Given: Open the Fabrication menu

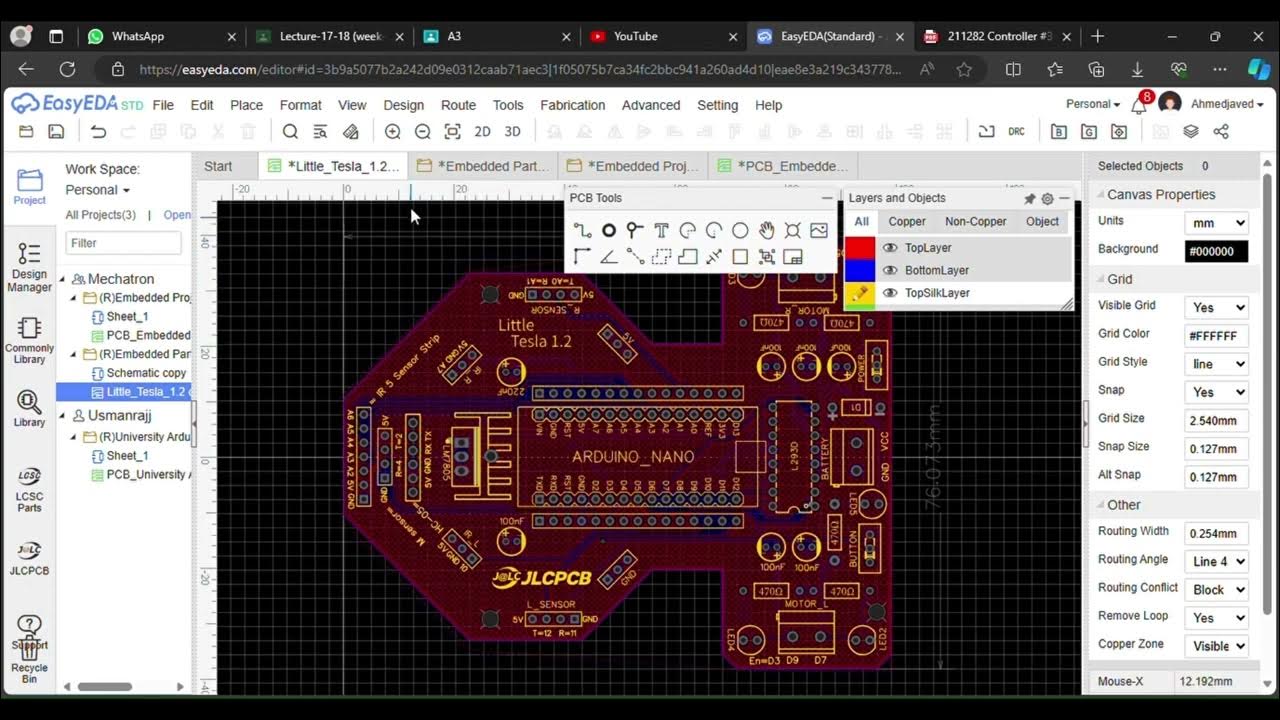Looking at the screenshot, I should pyautogui.click(x=572, y=105).
